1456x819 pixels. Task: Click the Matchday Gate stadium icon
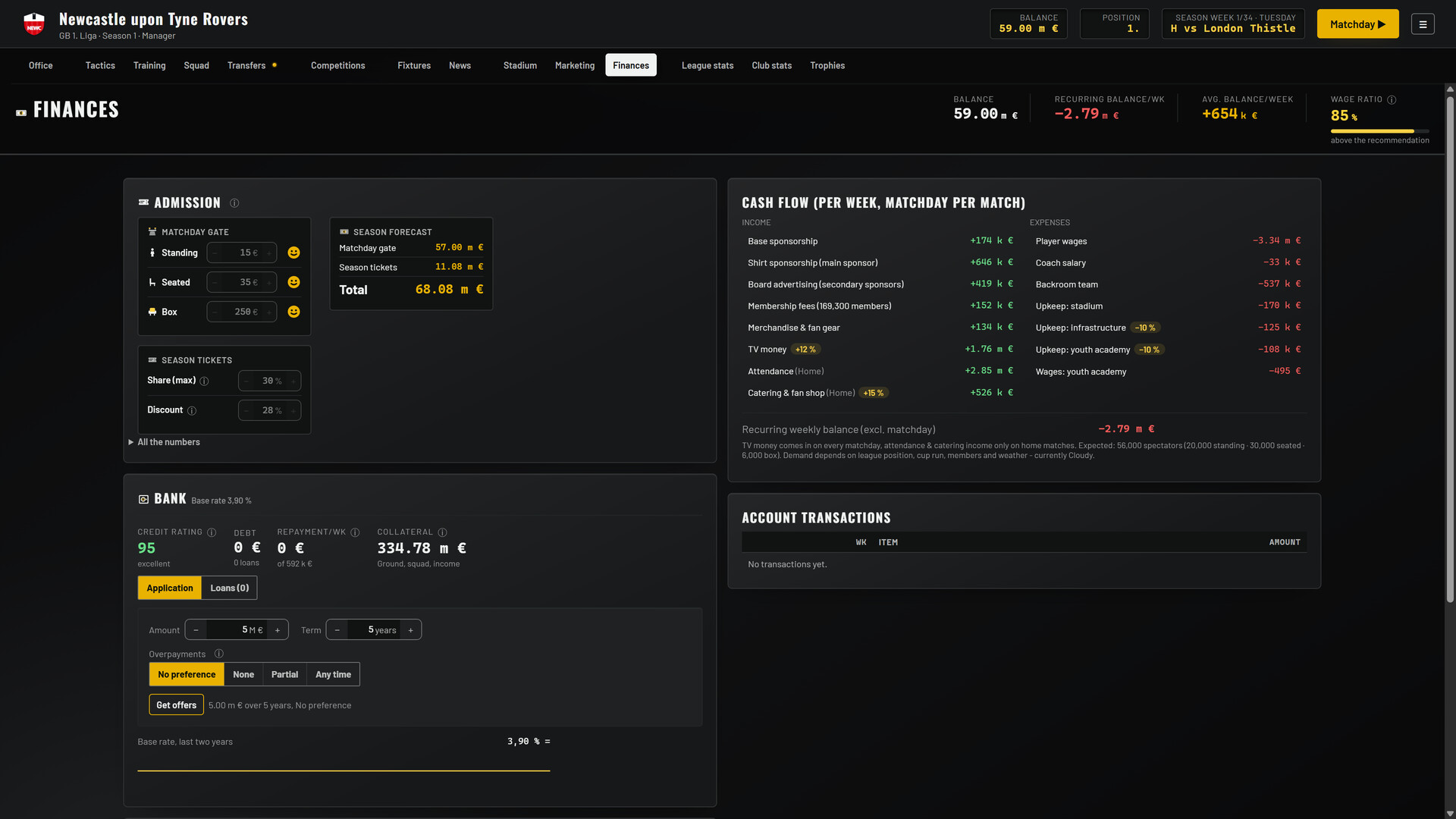[152, 232]
